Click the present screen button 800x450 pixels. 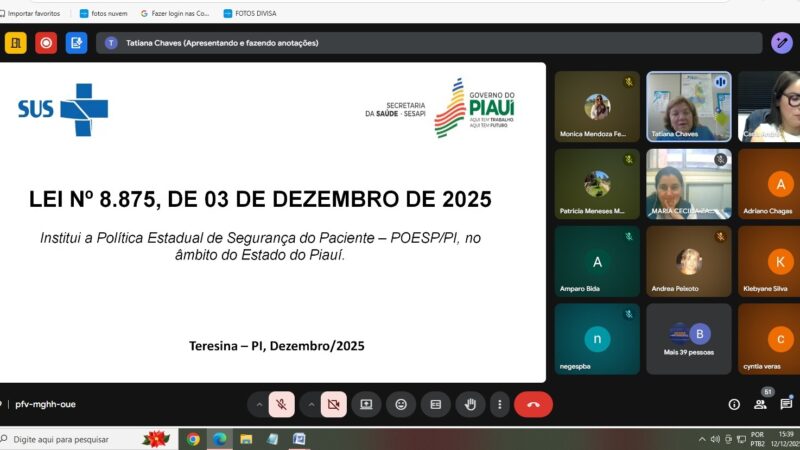tap(366, 405)
